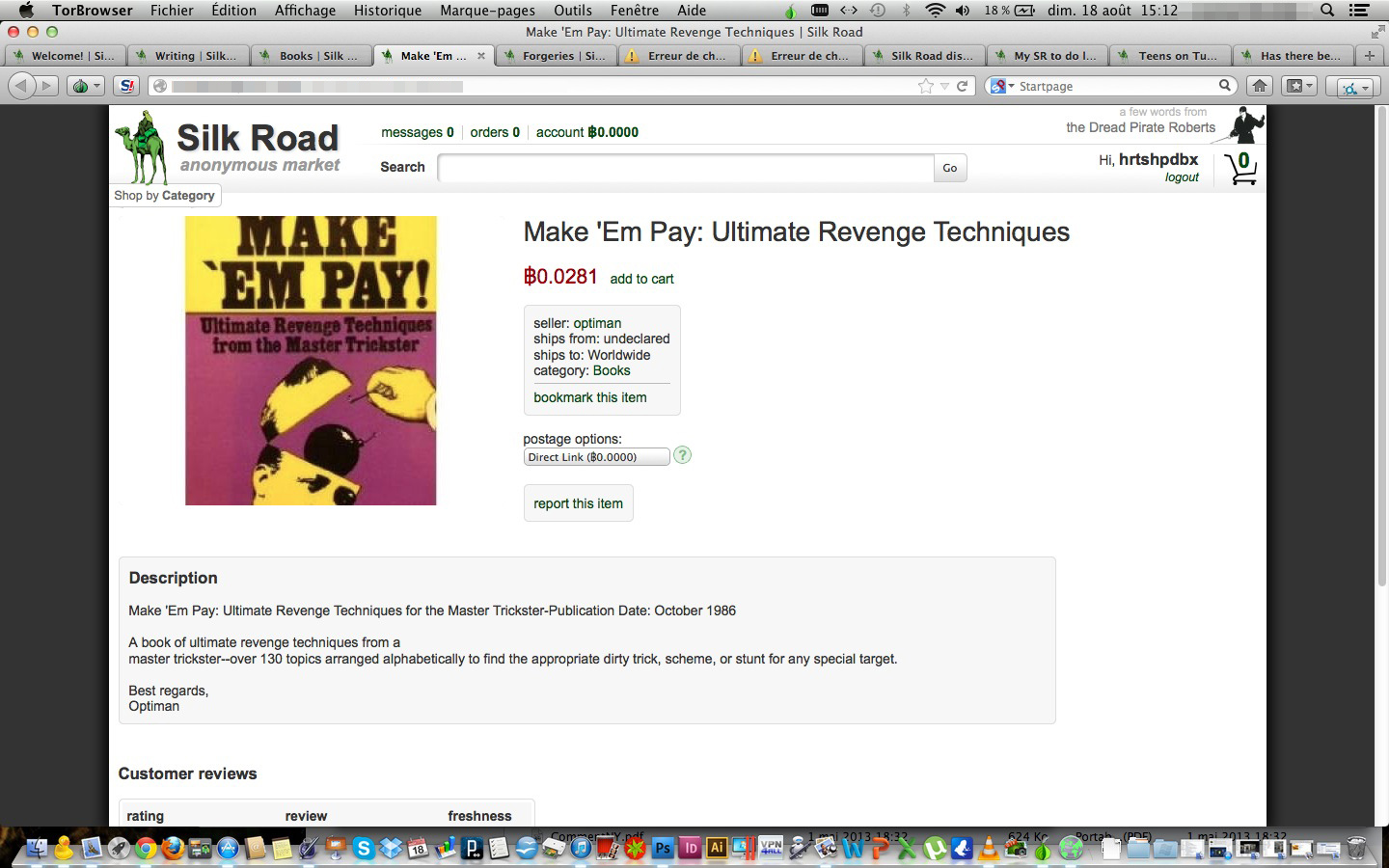Click the Make 'Em Pay book cover image
Screen dimensions: 1389x868
coord(311,361)
